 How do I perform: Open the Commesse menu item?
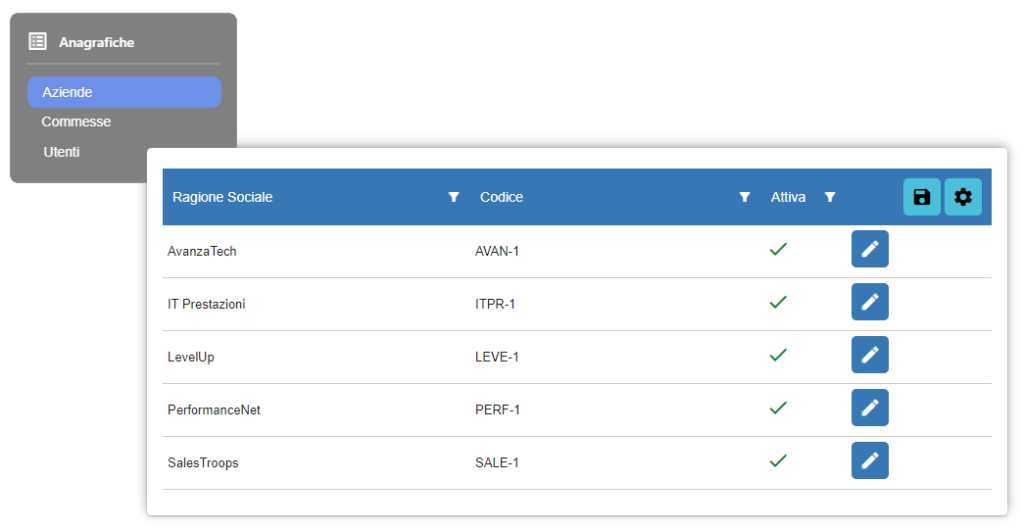click(76, 121)
